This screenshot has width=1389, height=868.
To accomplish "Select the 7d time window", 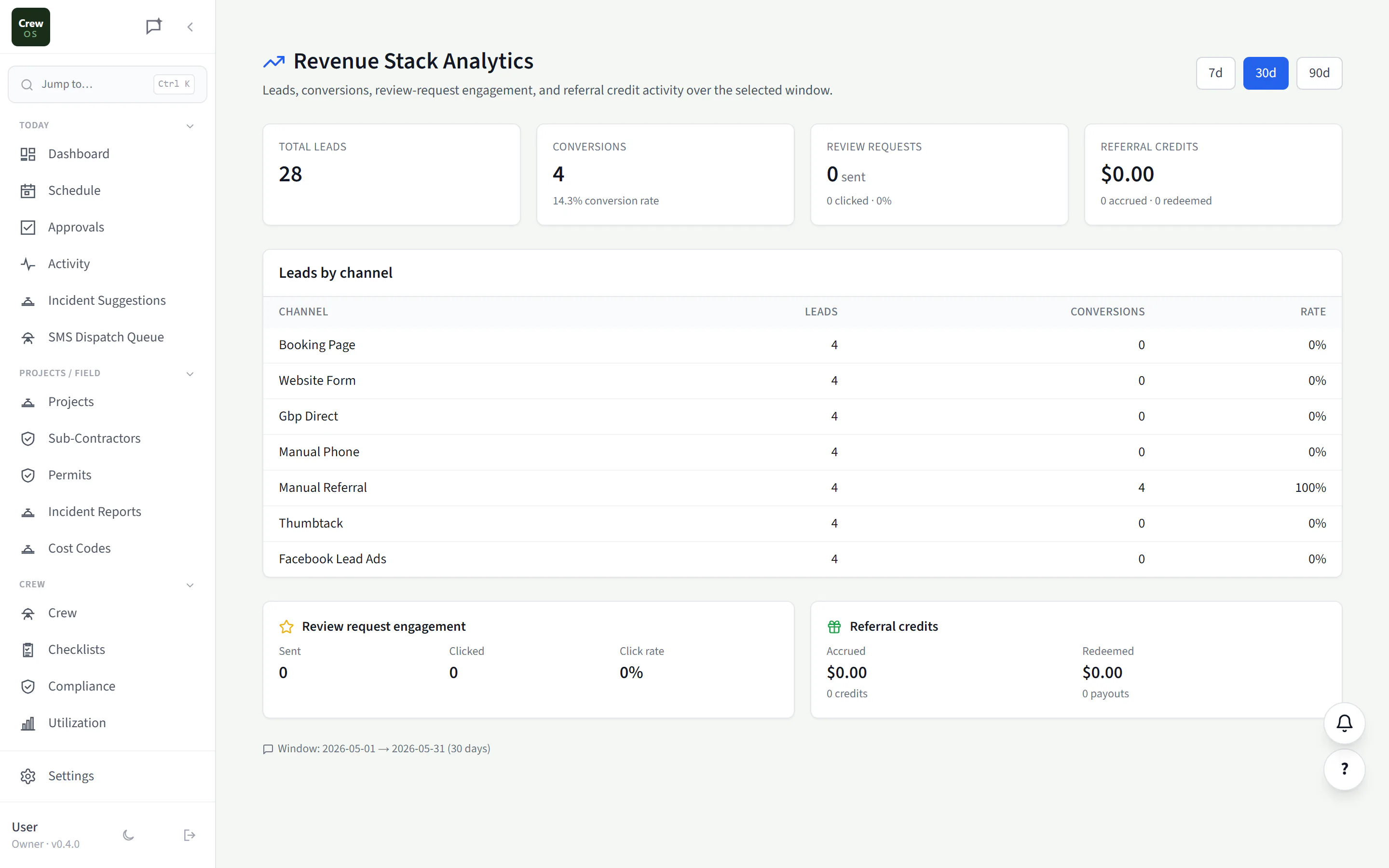I will (1215, 73).
